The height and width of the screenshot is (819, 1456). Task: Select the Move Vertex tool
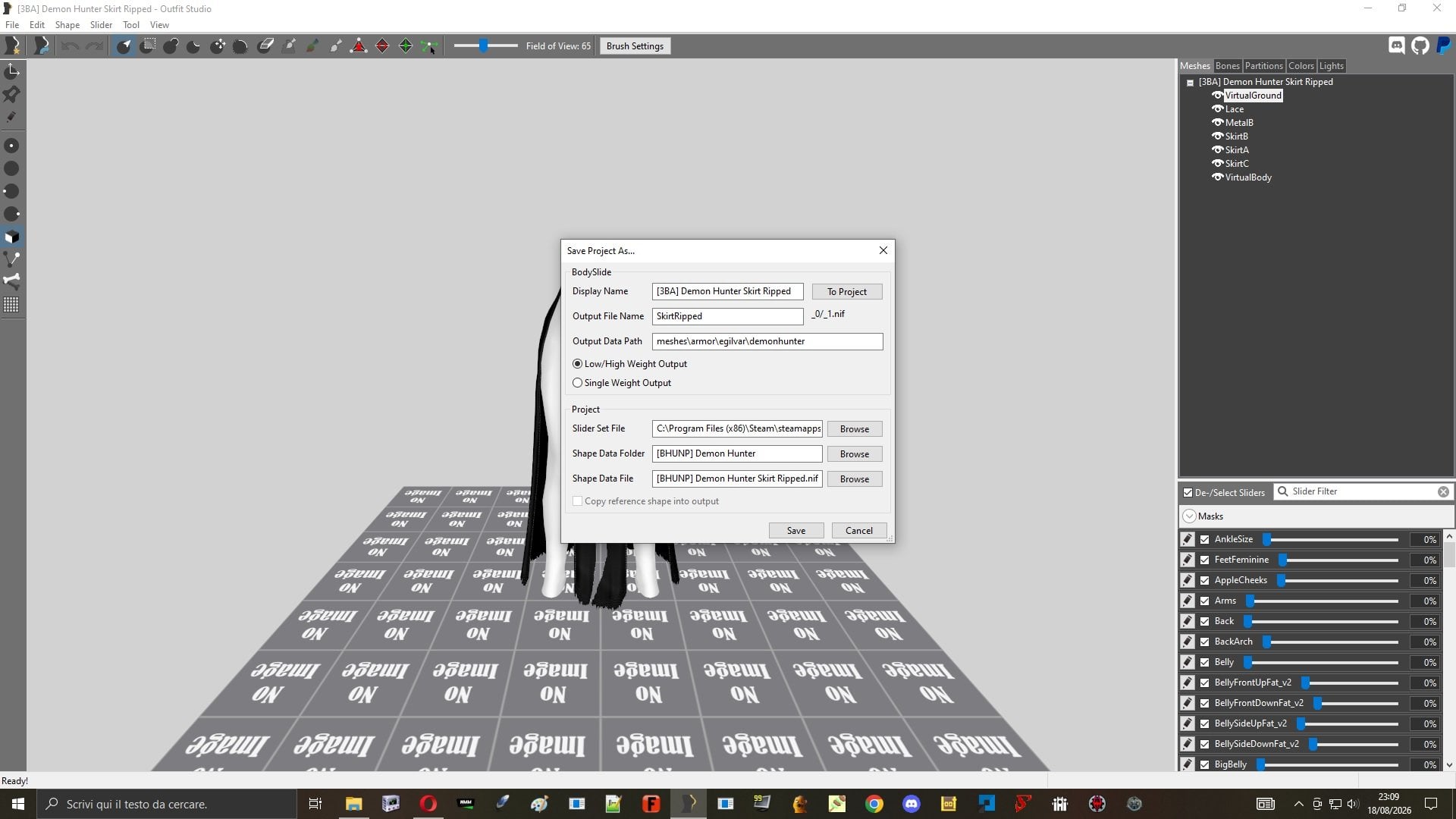click(429, 46)
